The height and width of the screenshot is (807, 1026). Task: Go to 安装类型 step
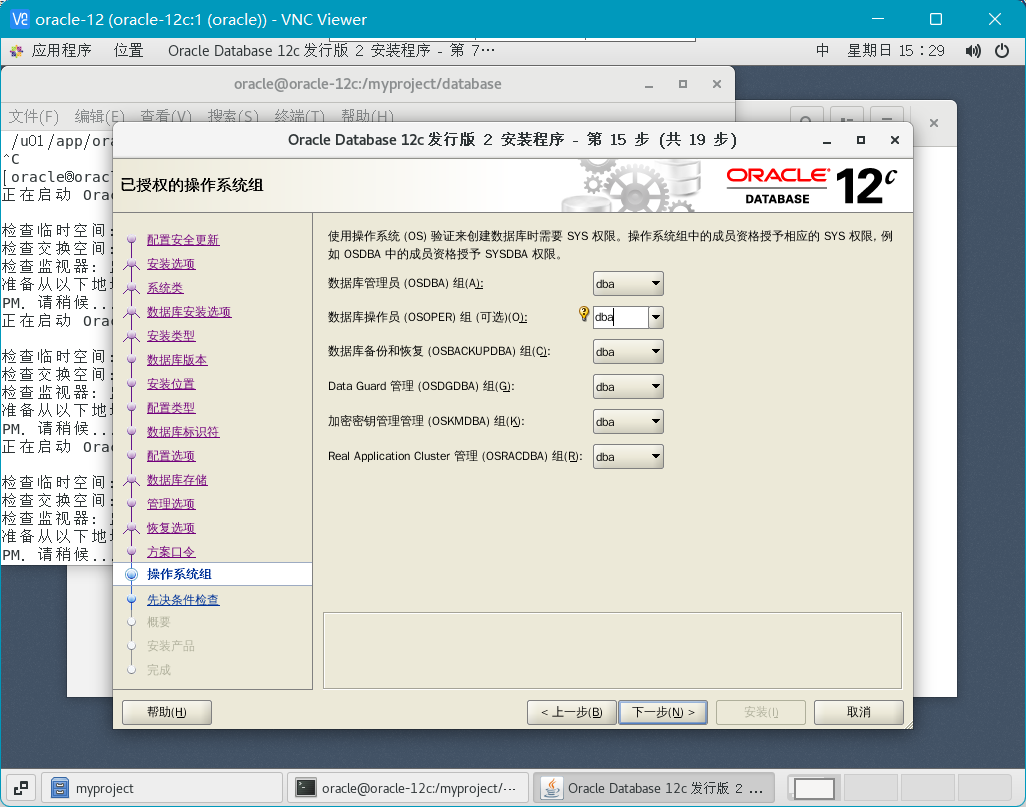coord(171,336)
